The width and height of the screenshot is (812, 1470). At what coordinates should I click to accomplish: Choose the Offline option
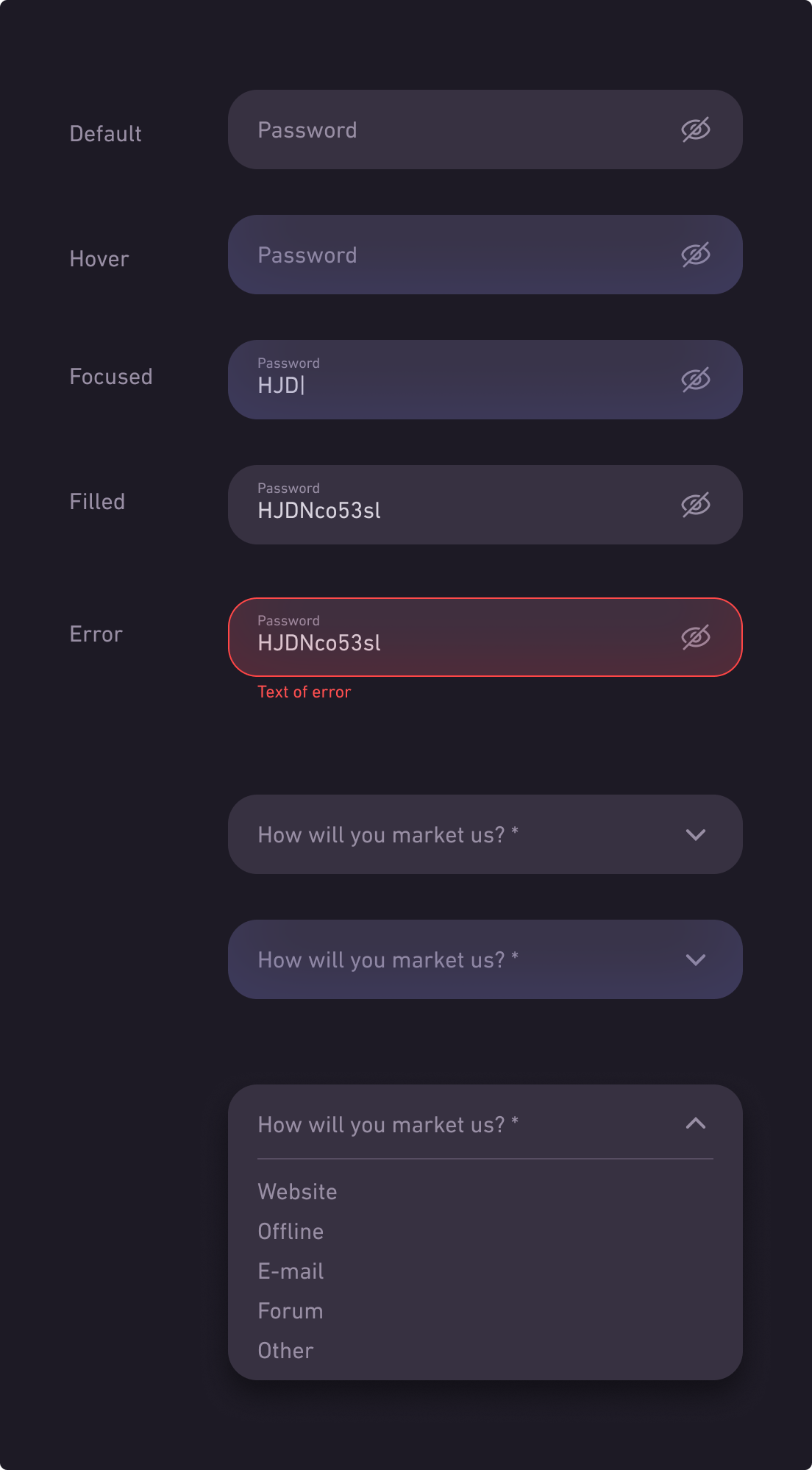[x=291, y=1232]
